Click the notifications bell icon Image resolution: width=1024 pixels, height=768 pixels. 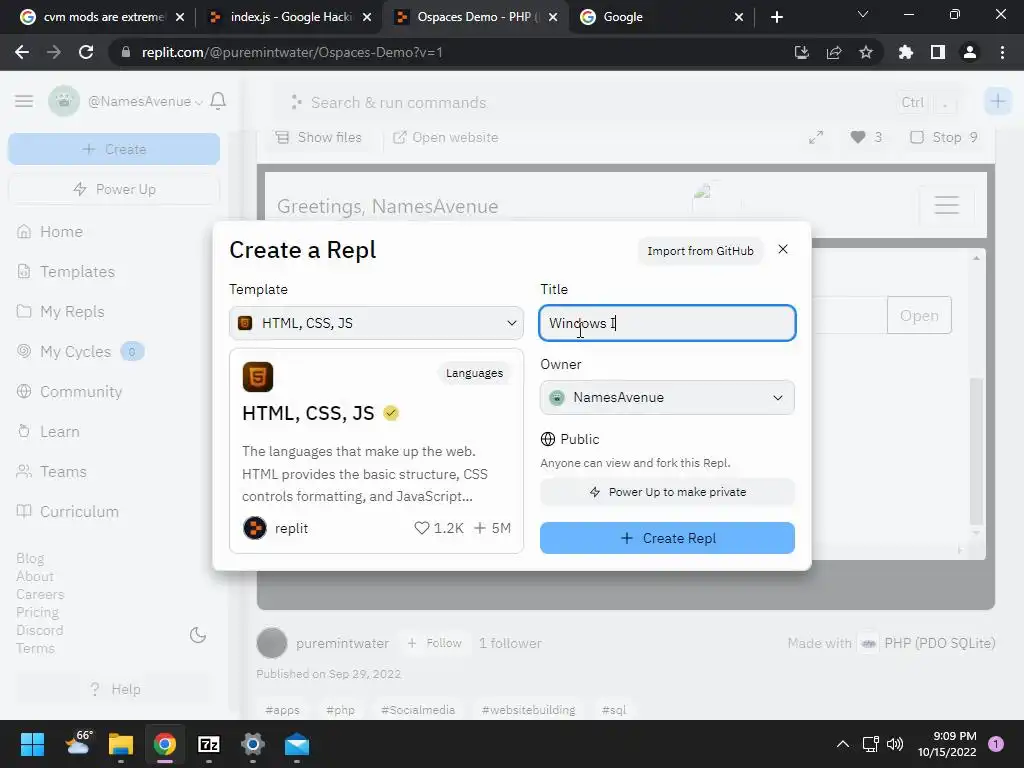218,101
